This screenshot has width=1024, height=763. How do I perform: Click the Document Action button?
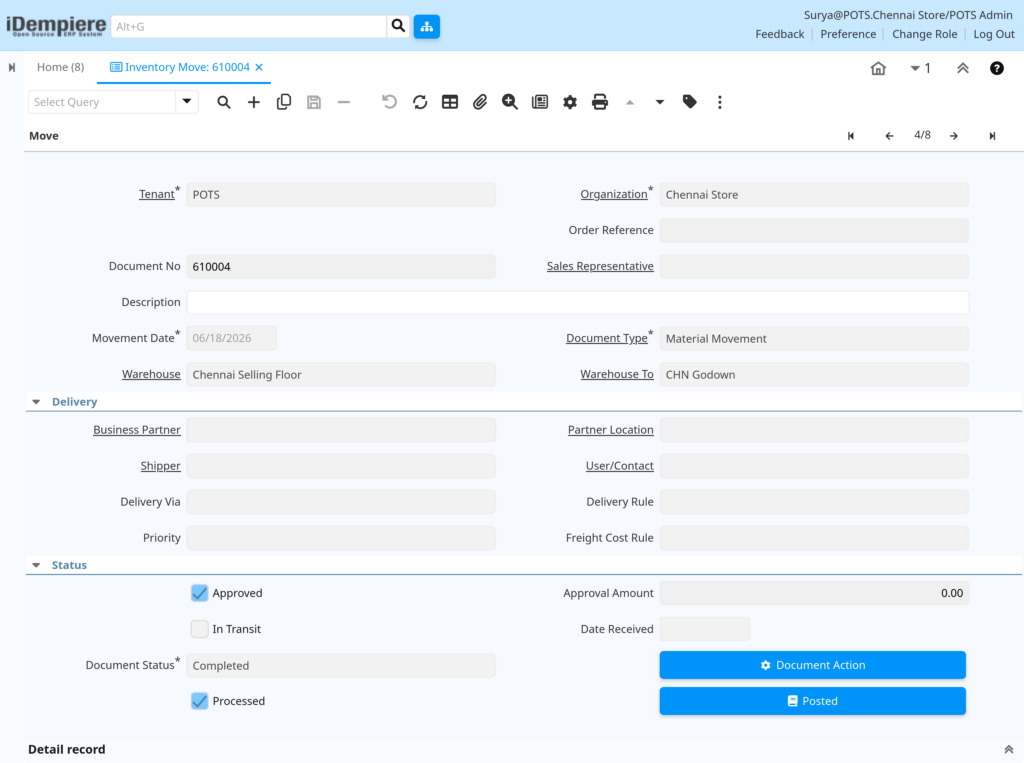click(812, 665)
